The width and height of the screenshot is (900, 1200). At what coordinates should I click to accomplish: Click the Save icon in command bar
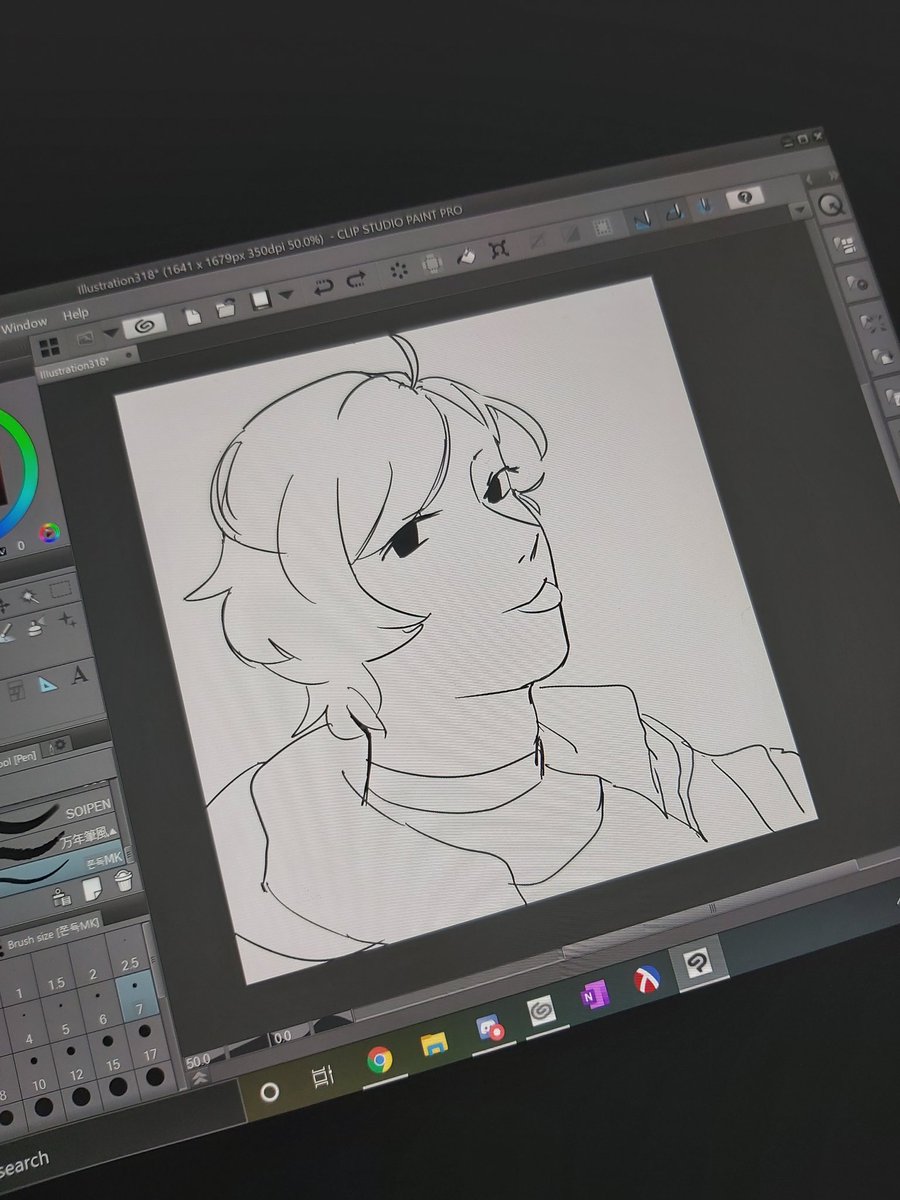262,301
